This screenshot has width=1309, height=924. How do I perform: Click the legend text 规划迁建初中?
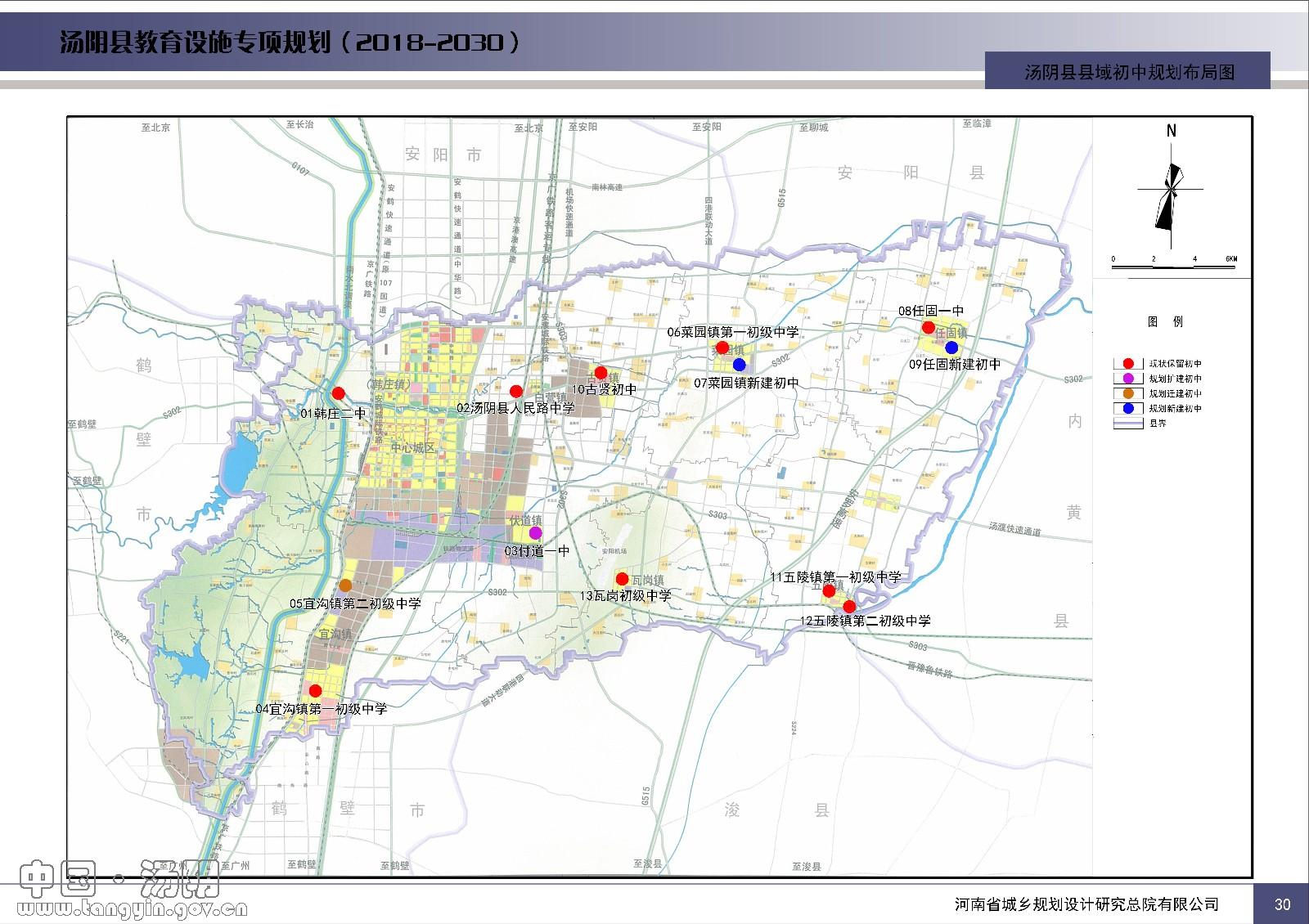coord(1176,393)
